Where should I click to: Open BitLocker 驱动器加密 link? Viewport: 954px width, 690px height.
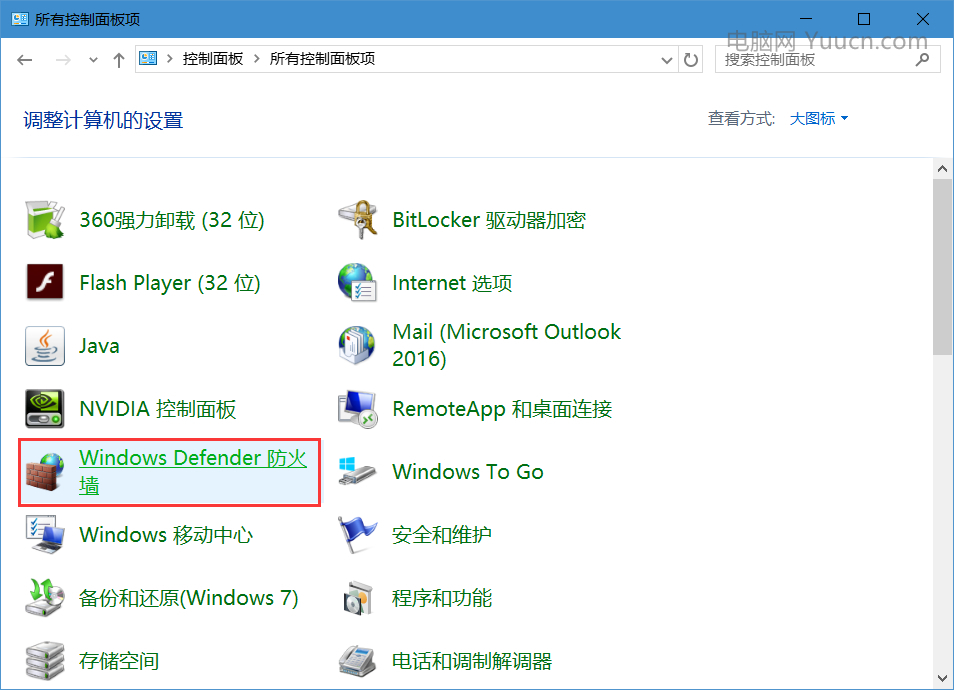coord(489,220)
